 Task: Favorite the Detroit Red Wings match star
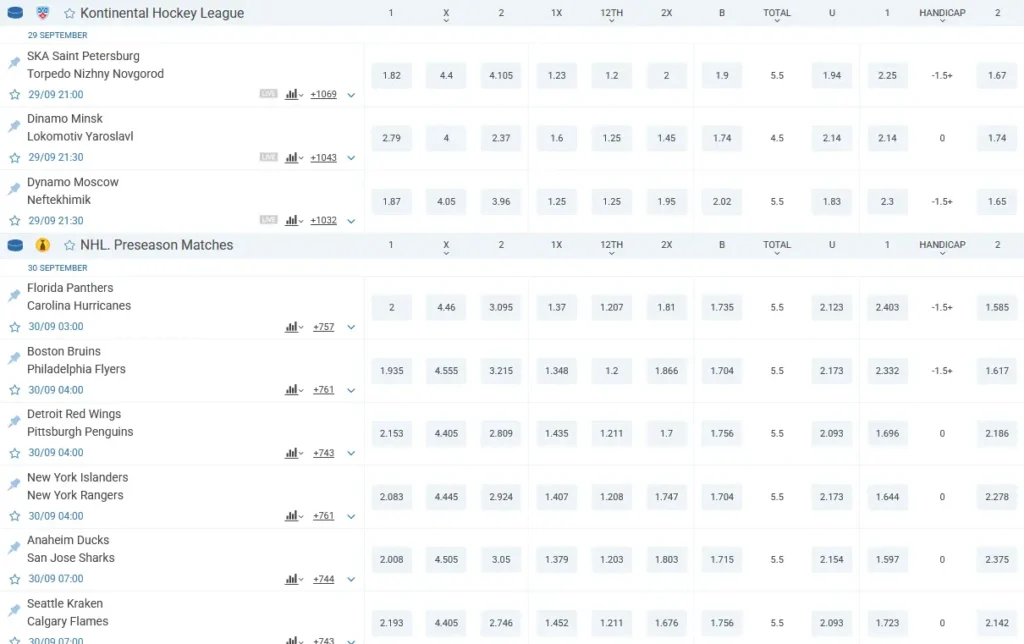click(x=14, y=453)
